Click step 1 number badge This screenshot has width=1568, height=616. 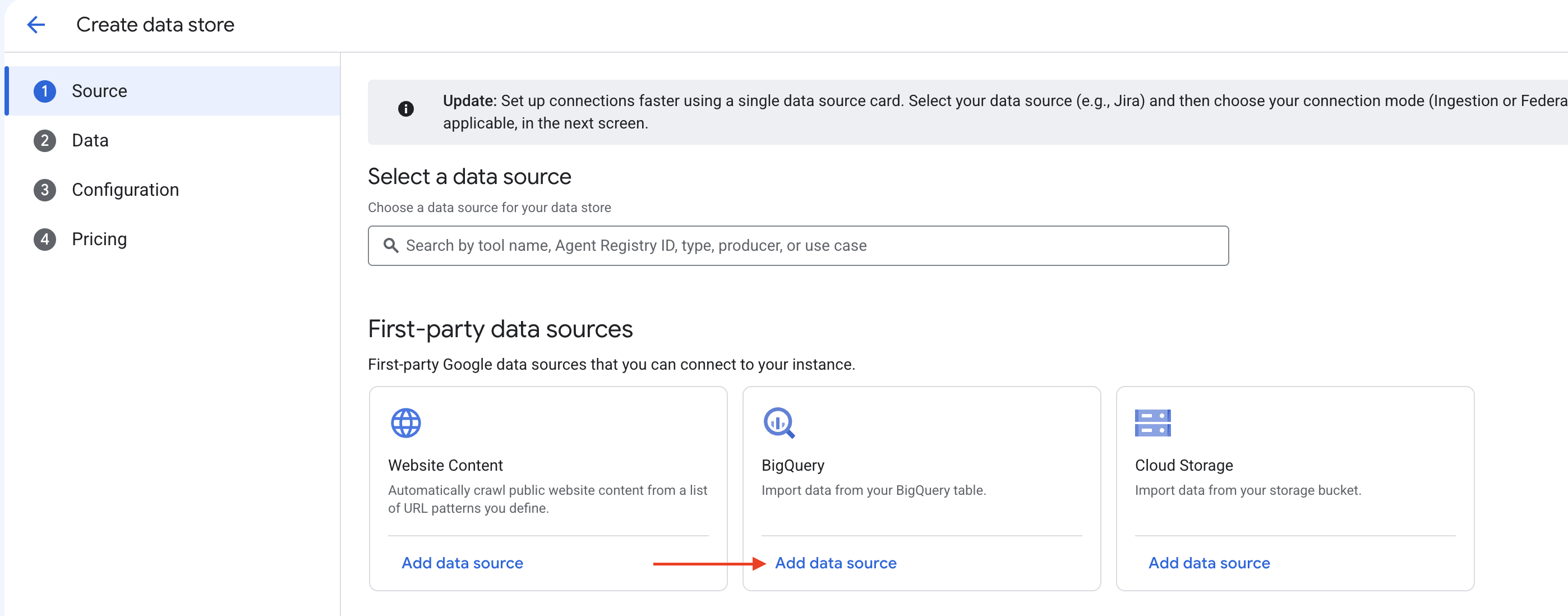[44, 91]
